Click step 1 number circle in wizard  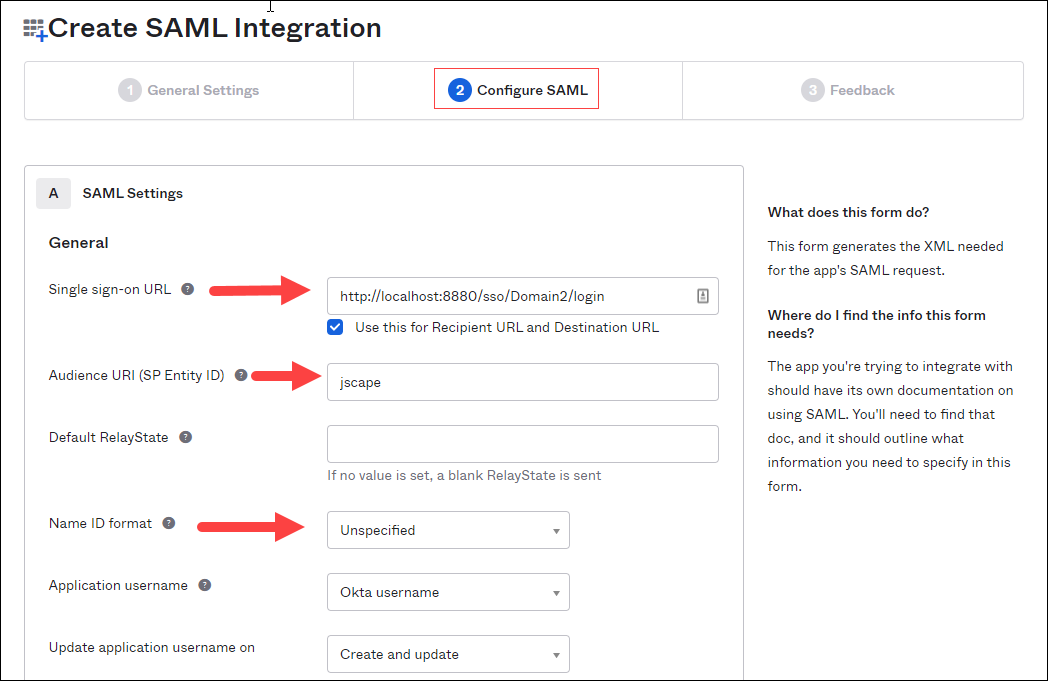(129, 90)
